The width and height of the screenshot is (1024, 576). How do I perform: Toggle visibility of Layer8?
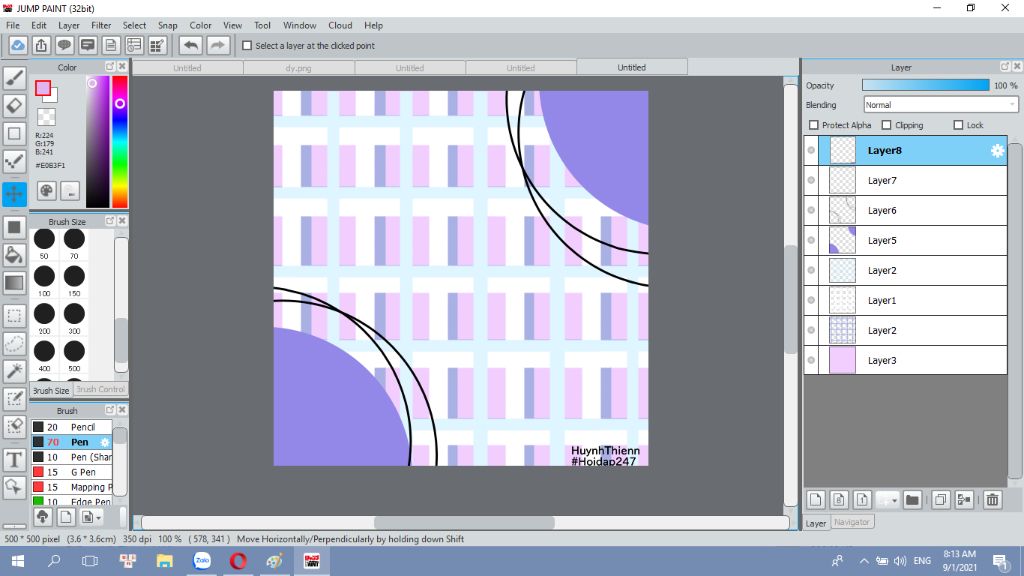tap(811, 150)
